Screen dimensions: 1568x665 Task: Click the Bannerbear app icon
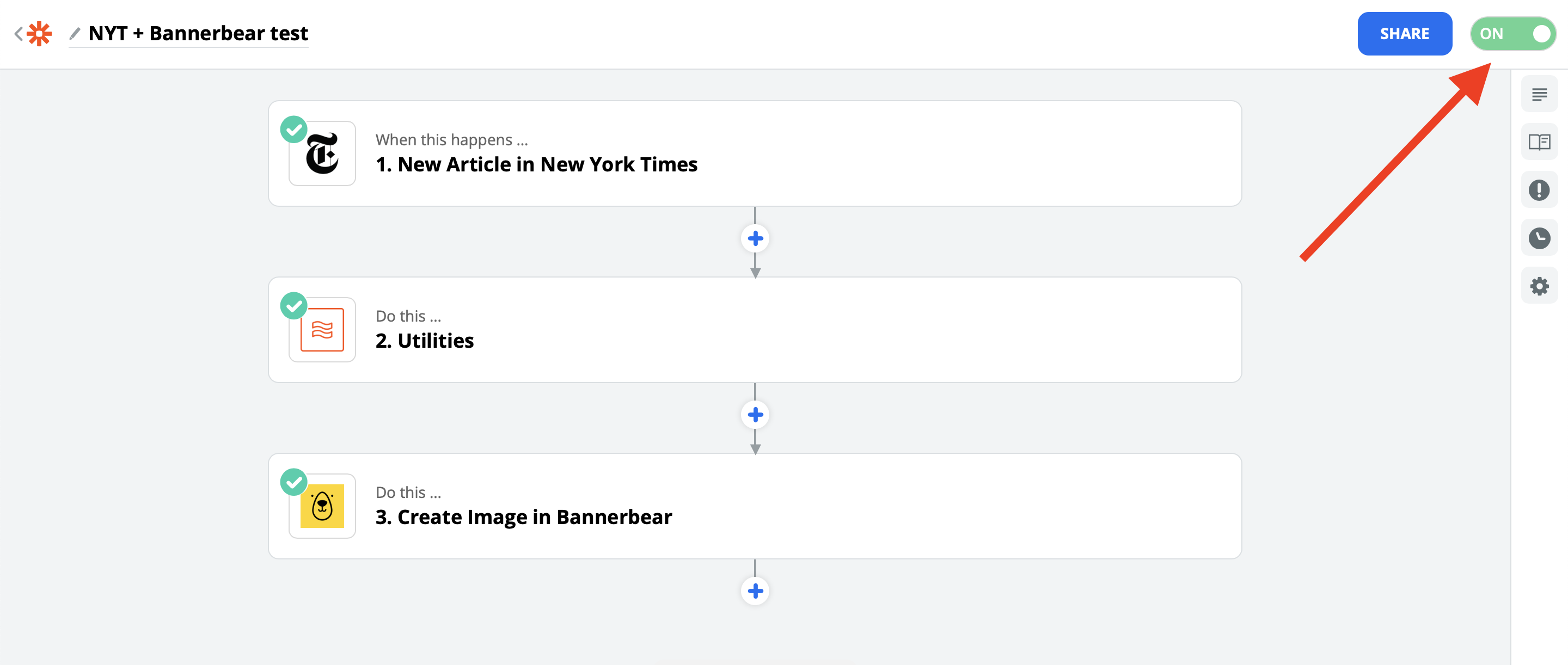click(x=322, y=506)
